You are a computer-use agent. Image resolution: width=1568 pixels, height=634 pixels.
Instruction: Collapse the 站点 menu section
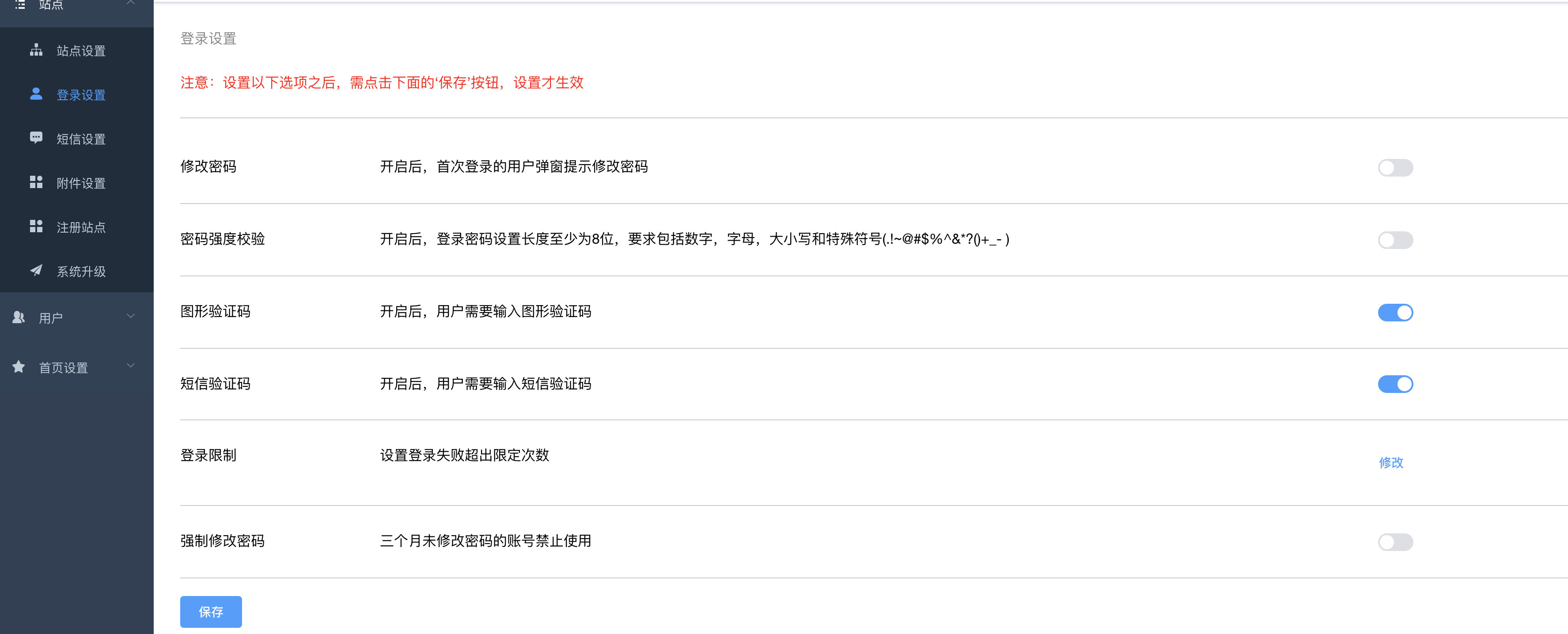(x=130, y=4)
